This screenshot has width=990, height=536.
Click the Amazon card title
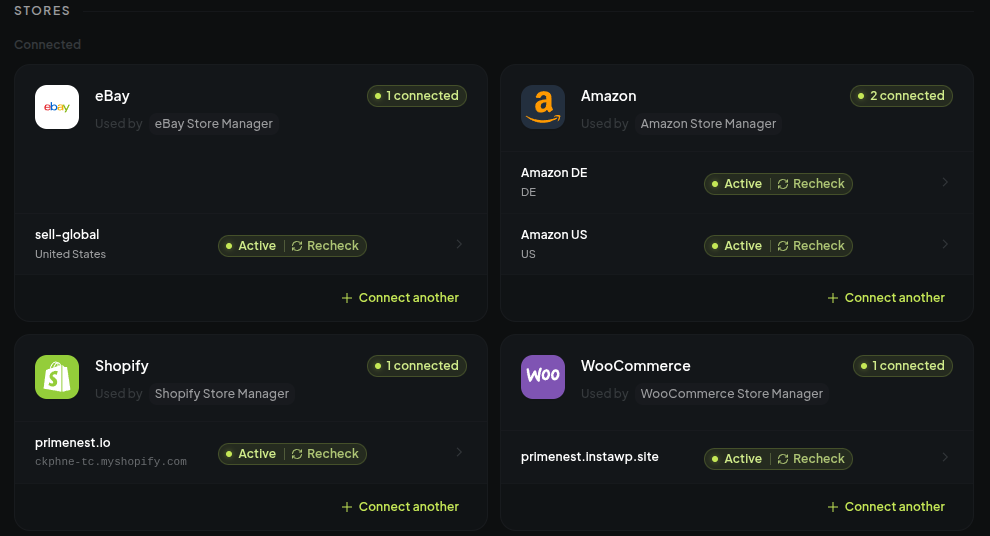tap(609, 96)
